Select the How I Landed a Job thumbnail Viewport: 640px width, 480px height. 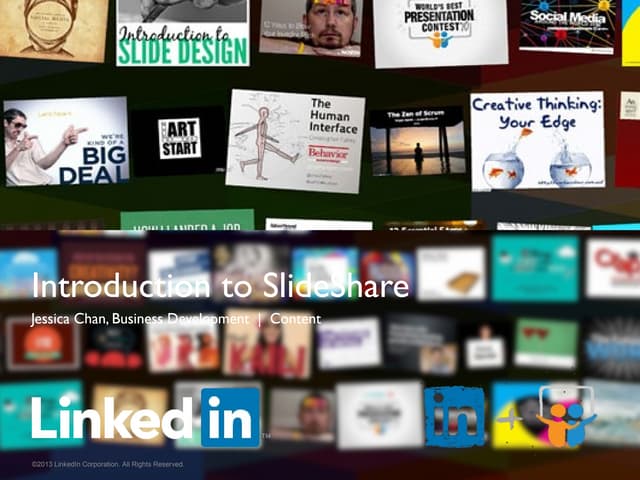tap(187, 220)
